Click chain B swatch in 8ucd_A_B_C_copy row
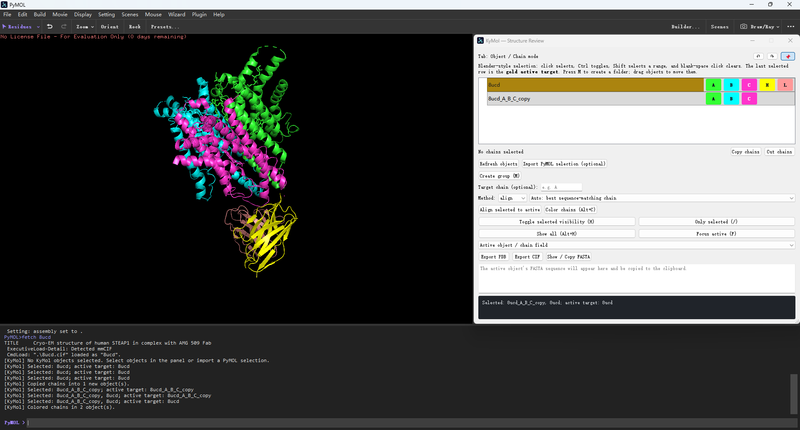Image resolution: width=800 pixels, height=430 pixels. click(x=731, y=98)
